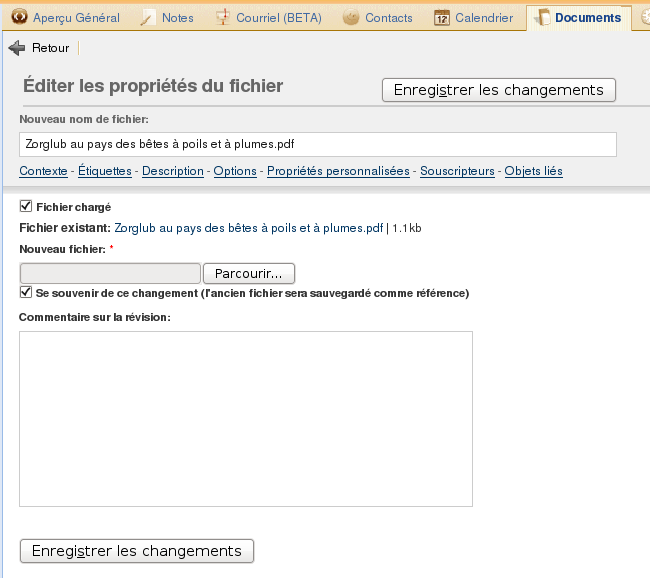Image resolution: width=650 pixels, height=578 pixels.
Task: Click the Calendrier calendar icon
Action: (x=441, y=17)
